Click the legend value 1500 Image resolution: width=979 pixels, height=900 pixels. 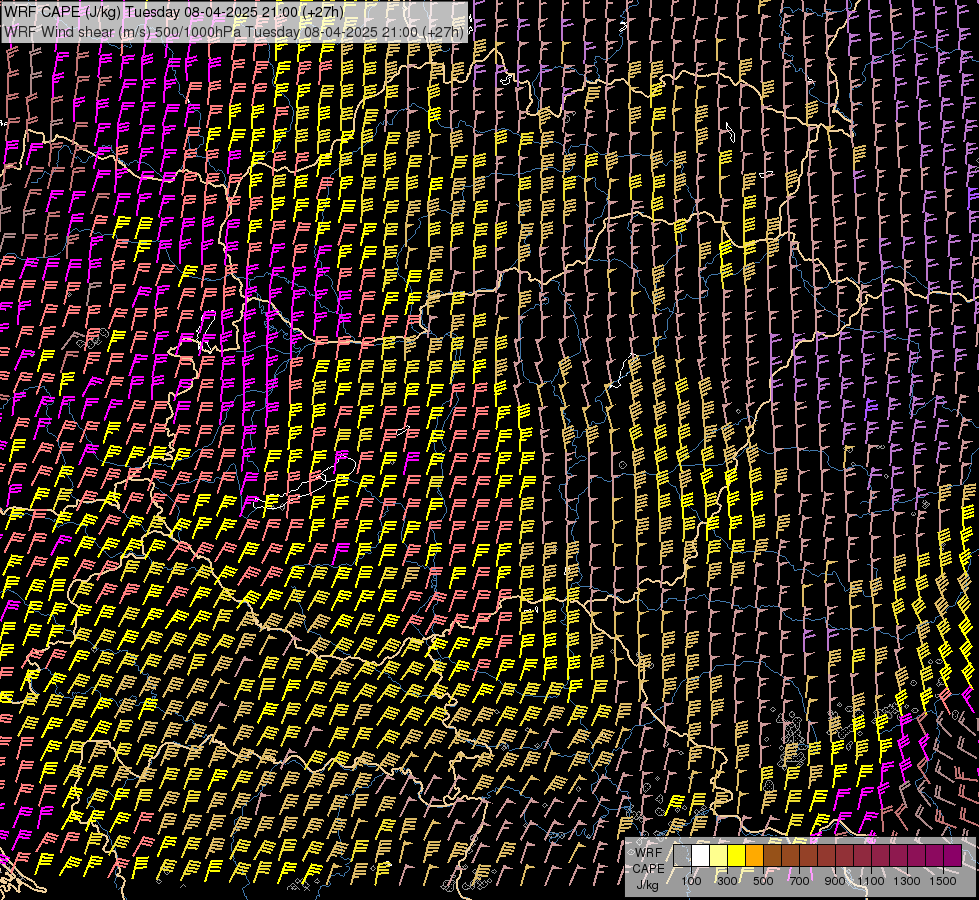943,881
